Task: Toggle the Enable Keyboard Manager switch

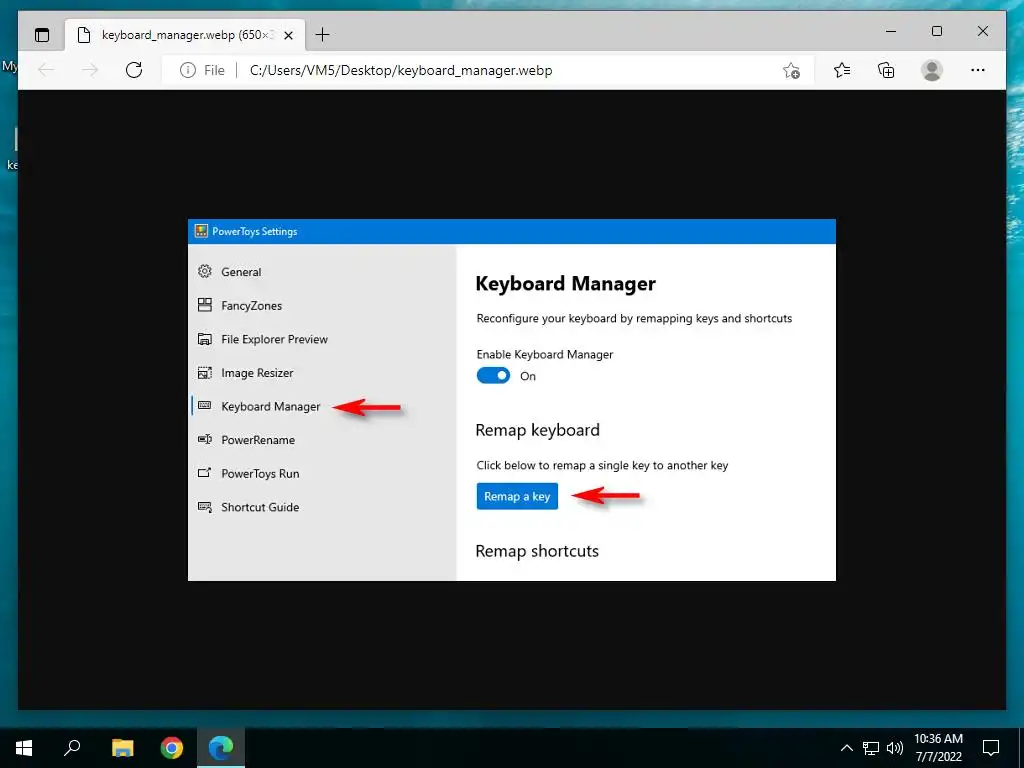Action: [x=493, y=376]
